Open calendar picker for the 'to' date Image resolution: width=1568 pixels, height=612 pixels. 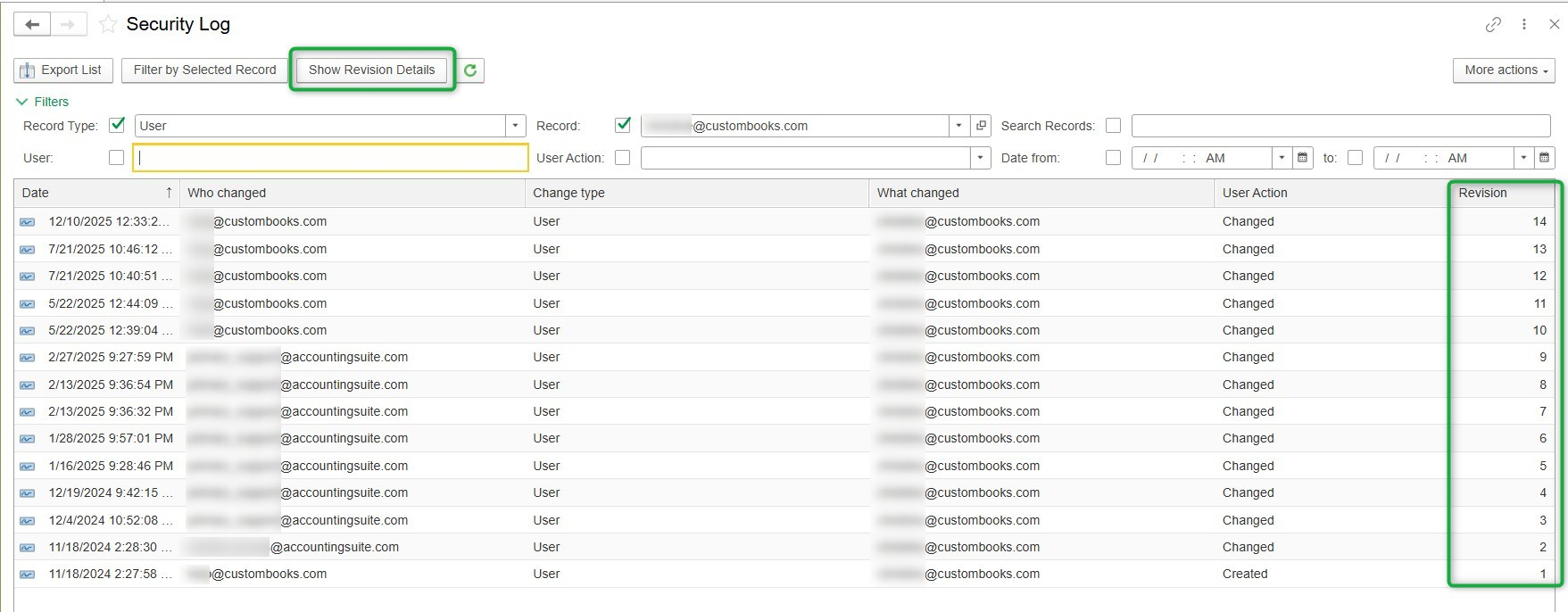pos(1544,158)
